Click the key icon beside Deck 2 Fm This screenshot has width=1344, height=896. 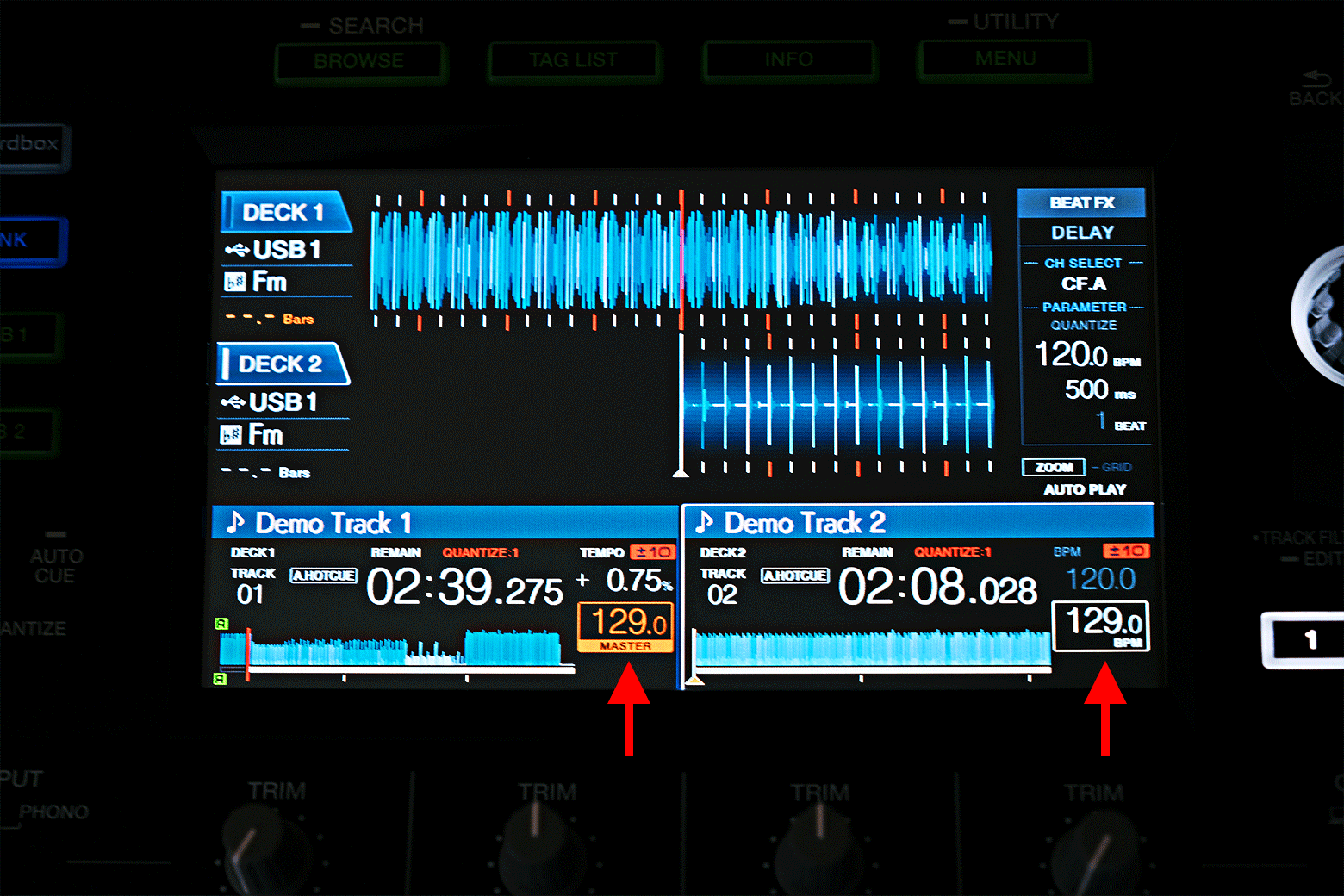(230, 435)
